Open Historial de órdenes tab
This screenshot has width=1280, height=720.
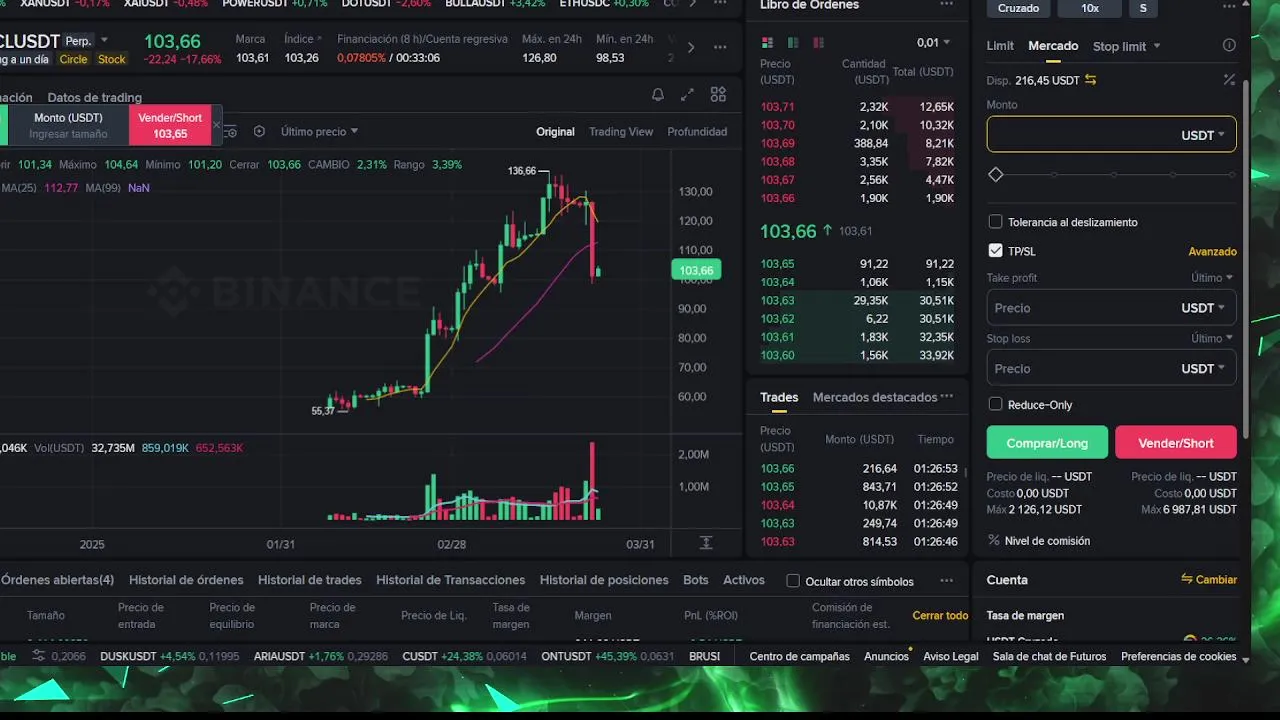[186, 580]
